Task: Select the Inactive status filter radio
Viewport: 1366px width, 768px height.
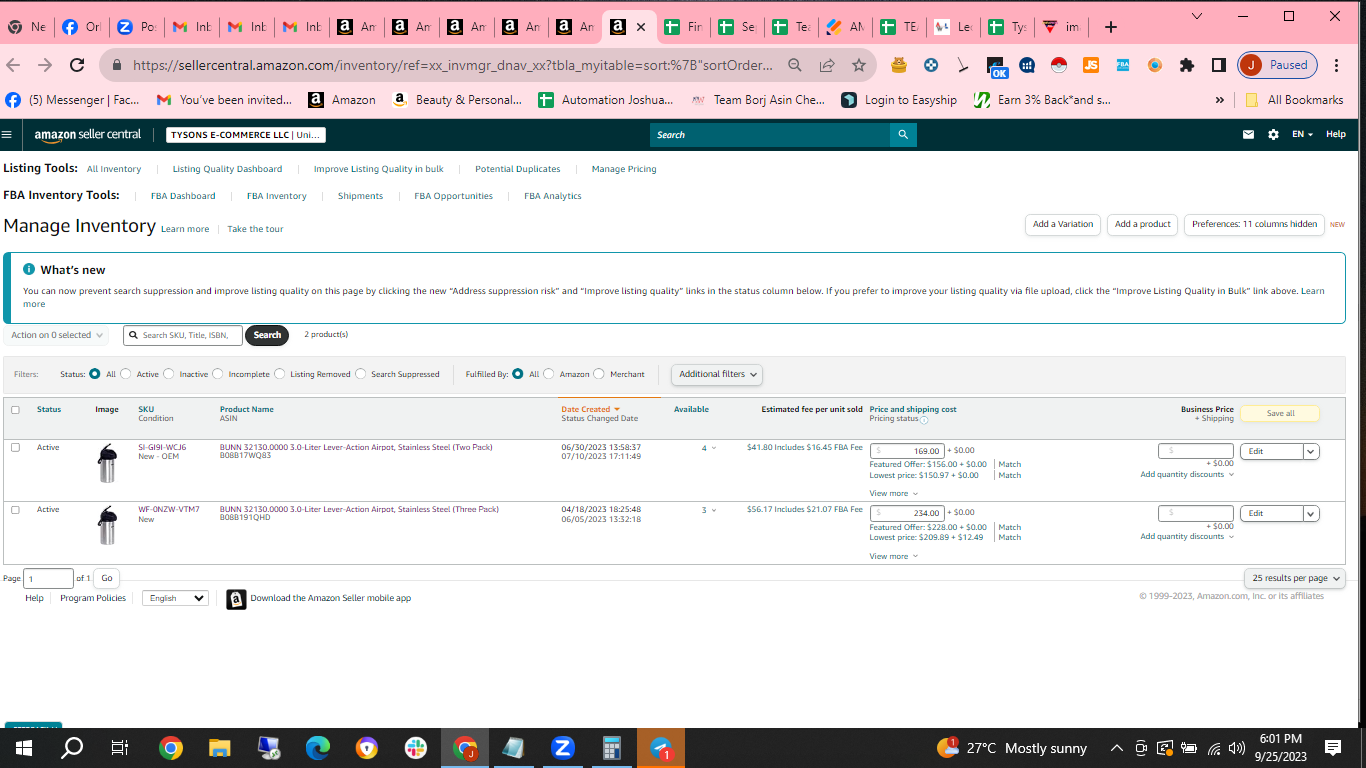Action: 169,374
